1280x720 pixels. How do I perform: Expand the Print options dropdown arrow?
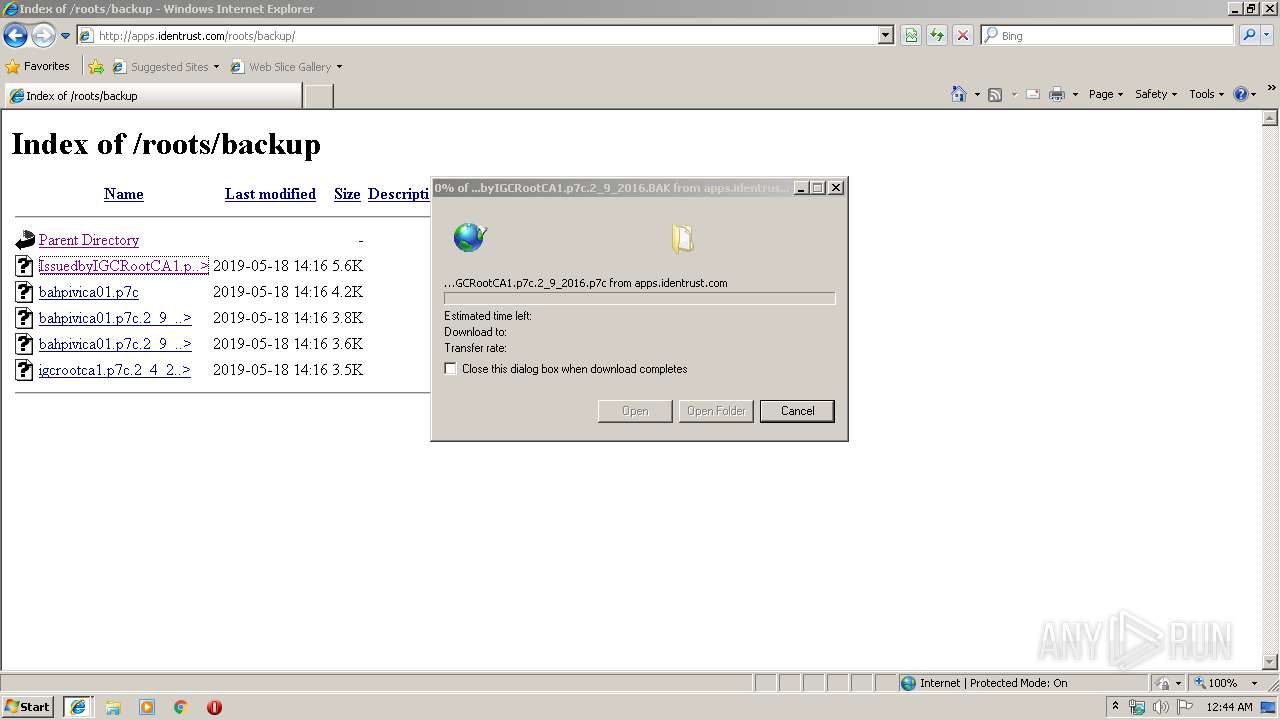(x=1075, y=94)
